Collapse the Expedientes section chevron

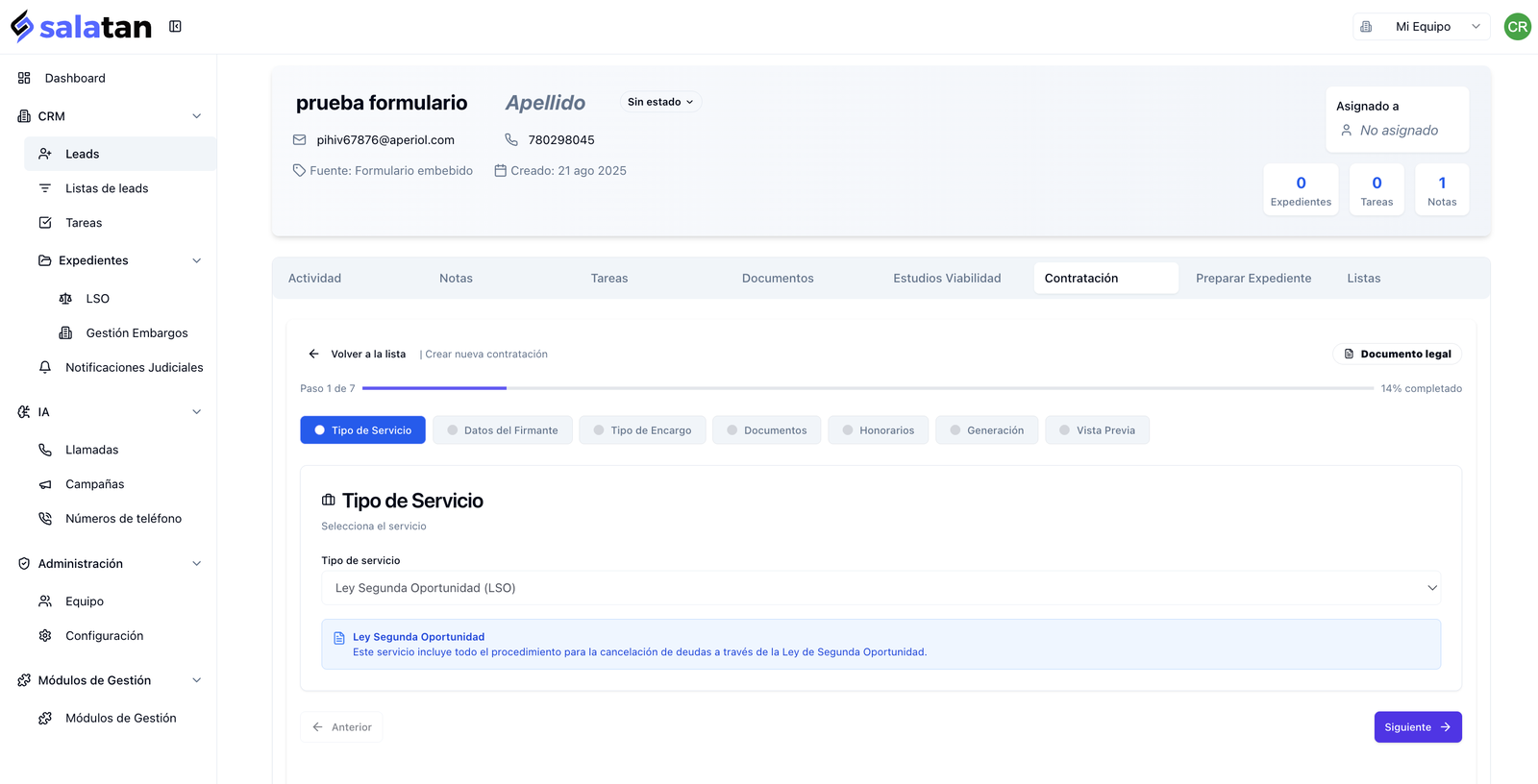click(197, 260)
